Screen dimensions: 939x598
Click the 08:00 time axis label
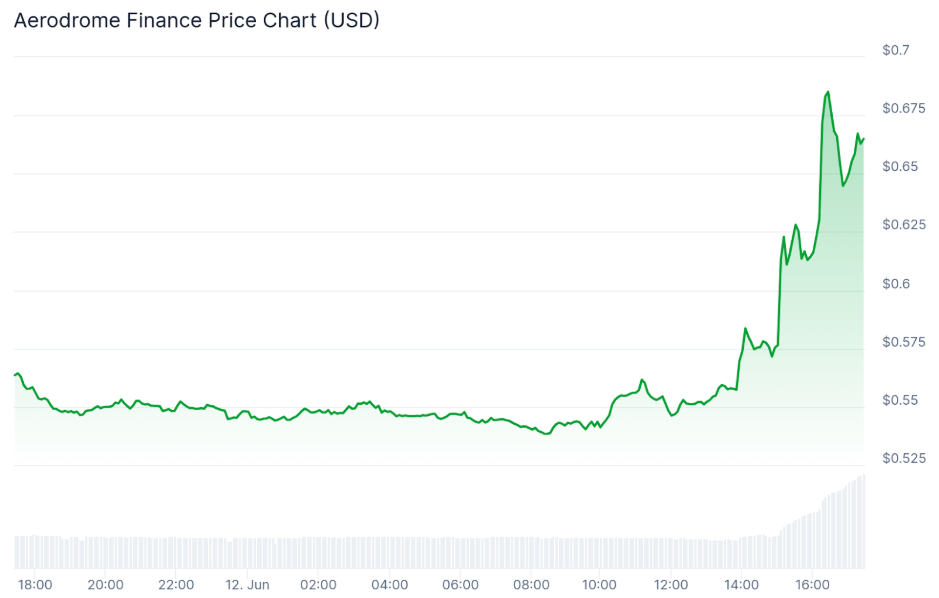click(x=531, y=585)
